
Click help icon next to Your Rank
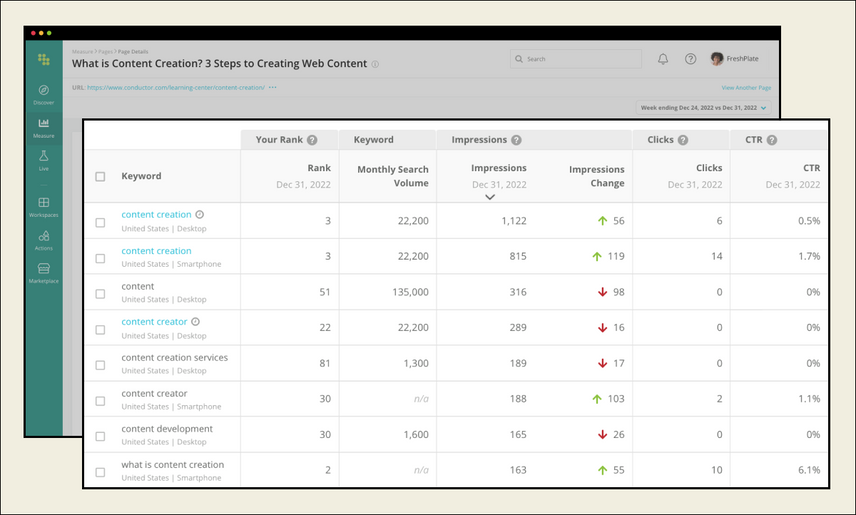click(312, 140)
